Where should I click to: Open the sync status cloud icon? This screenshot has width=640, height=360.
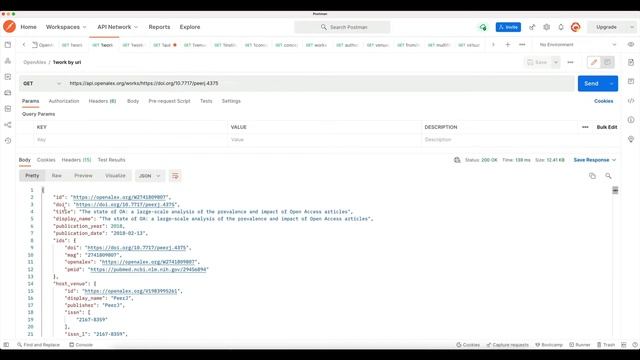(x=483, y=27)
